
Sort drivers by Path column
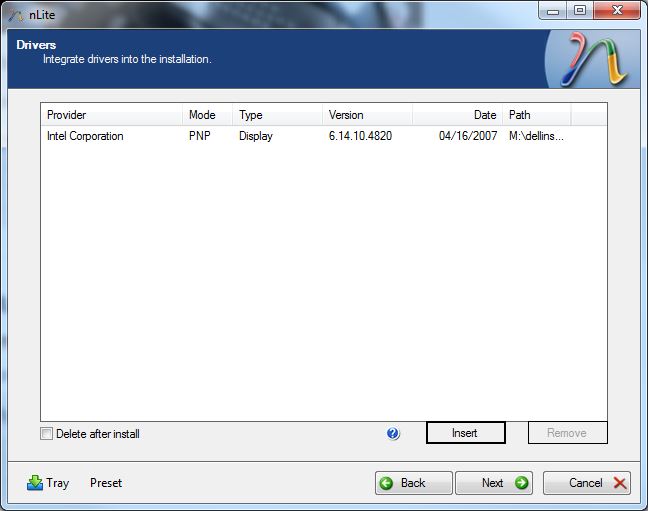pyautogui.click(x=537, y=115)
